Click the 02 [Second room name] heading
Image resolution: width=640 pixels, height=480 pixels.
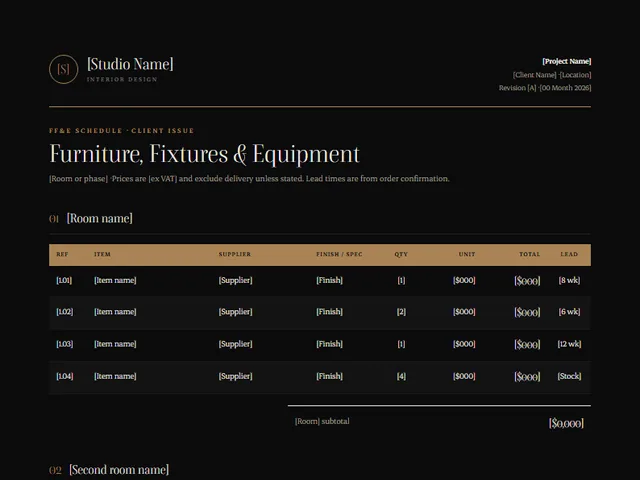pyautogui.click(x=109, y=470)
